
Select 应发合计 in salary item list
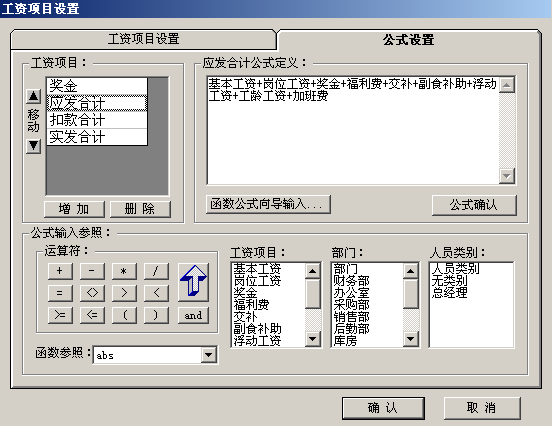pos(97,103)
